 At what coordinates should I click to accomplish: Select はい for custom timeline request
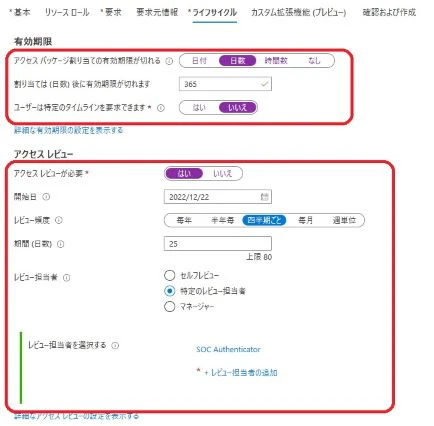tap(199, 108)
